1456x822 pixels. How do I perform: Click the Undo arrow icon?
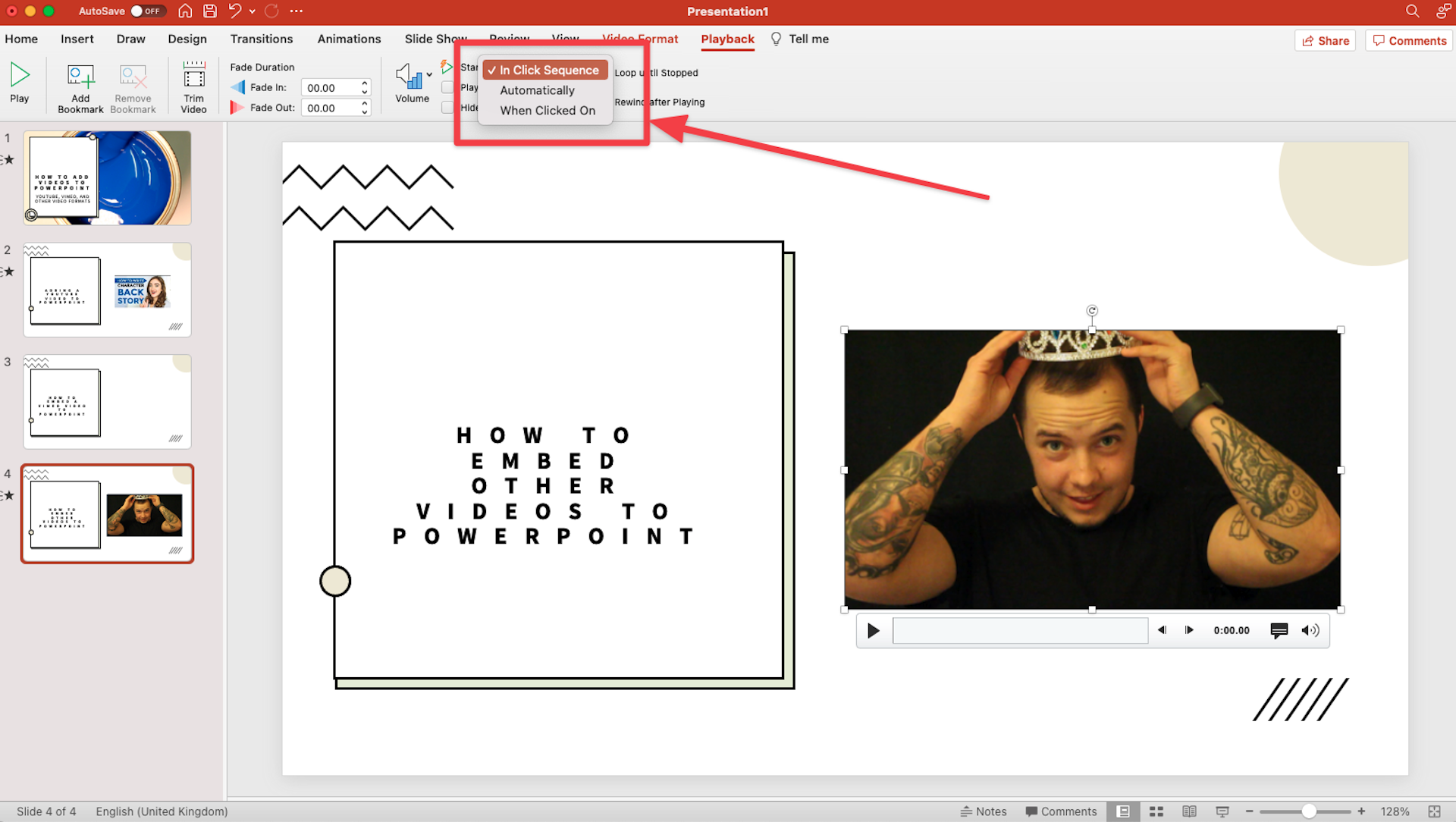click(235, 11)
